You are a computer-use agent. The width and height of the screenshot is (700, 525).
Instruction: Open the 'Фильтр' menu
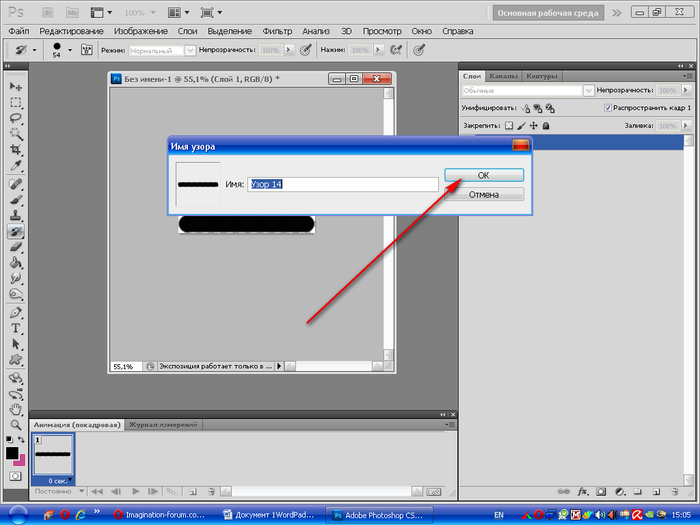(x=277, y=31)
